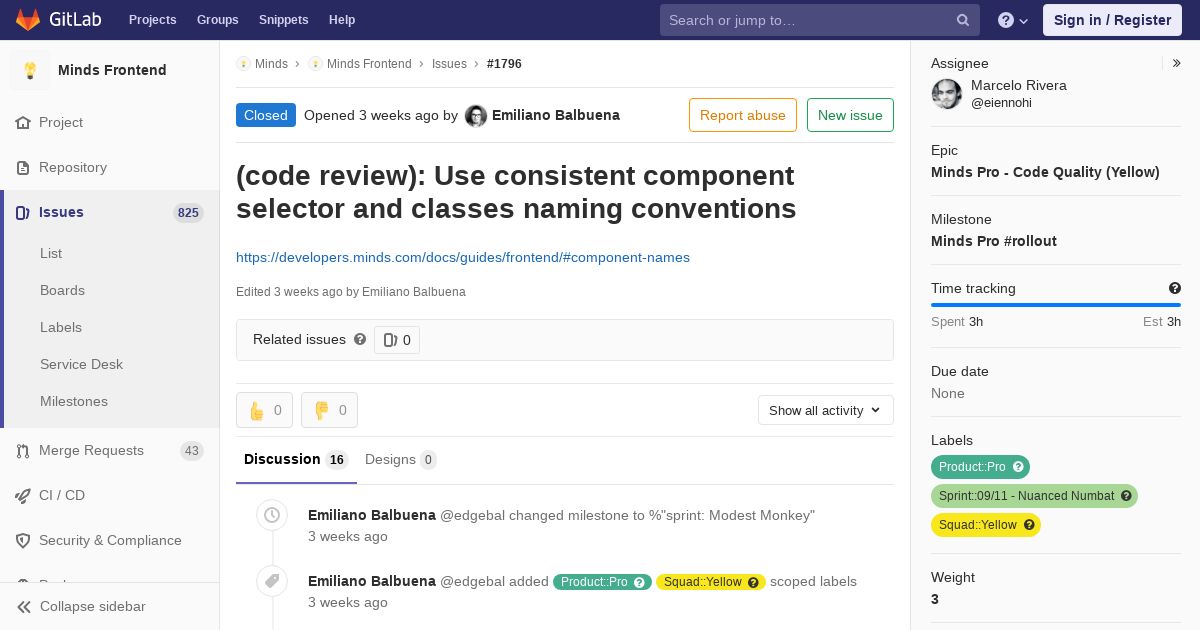Open CI / CD in the sidebar
The height and width of the screenshot is (630, 1200).
coord(110,495)
